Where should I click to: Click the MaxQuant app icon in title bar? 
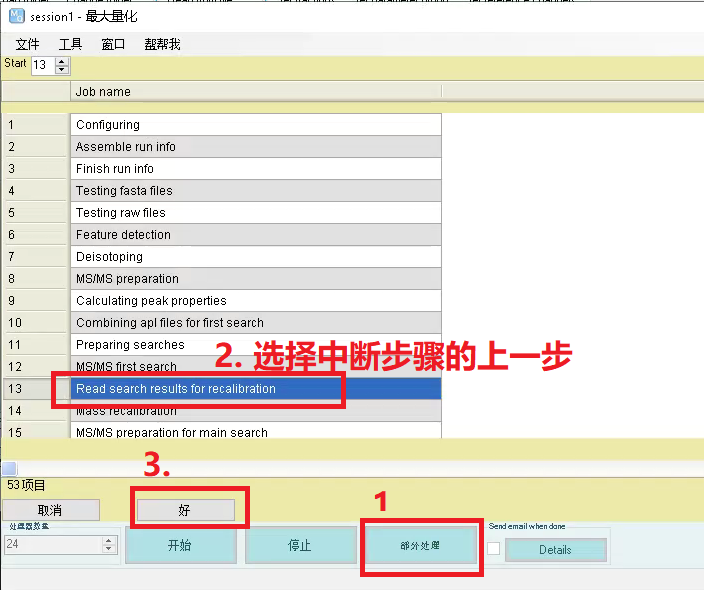[x=16, y=17]
